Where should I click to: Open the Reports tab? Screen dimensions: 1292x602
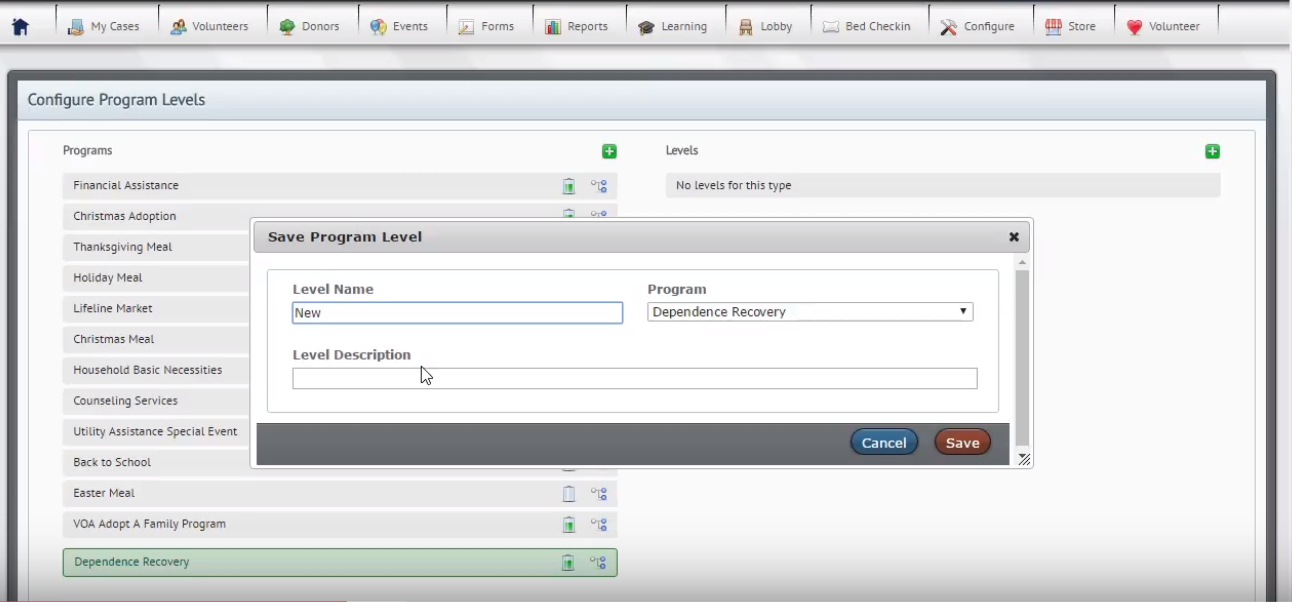(x=576, y=26)
